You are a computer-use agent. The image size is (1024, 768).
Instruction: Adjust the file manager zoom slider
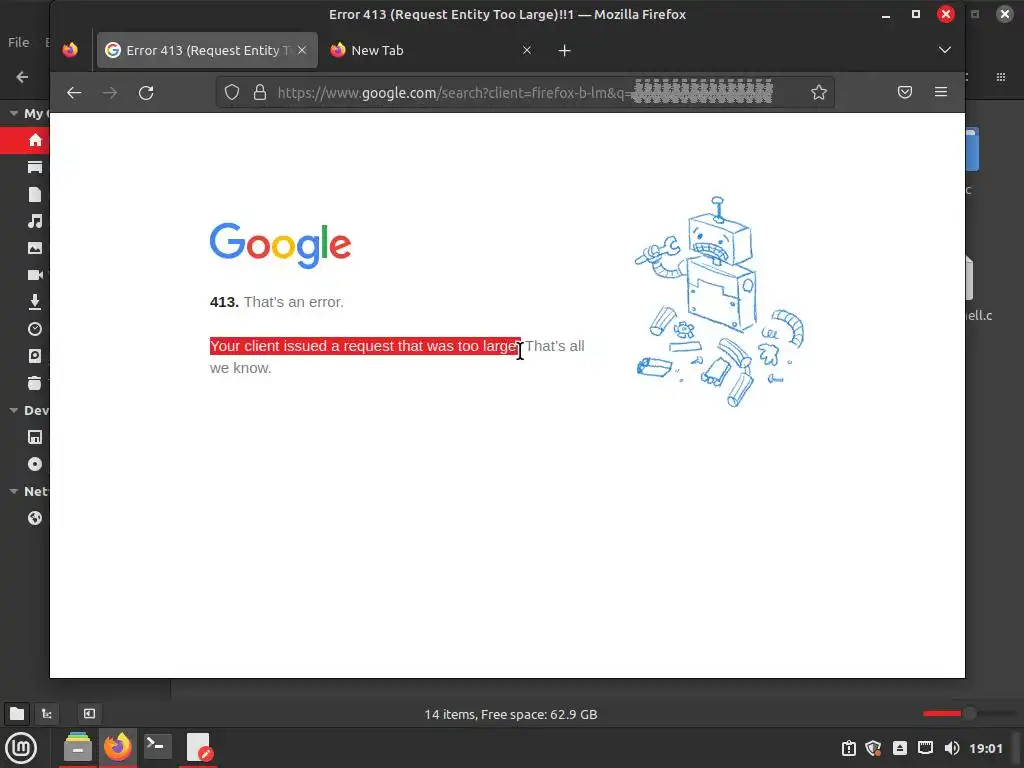pyautogui.click(x=969, y=714)
